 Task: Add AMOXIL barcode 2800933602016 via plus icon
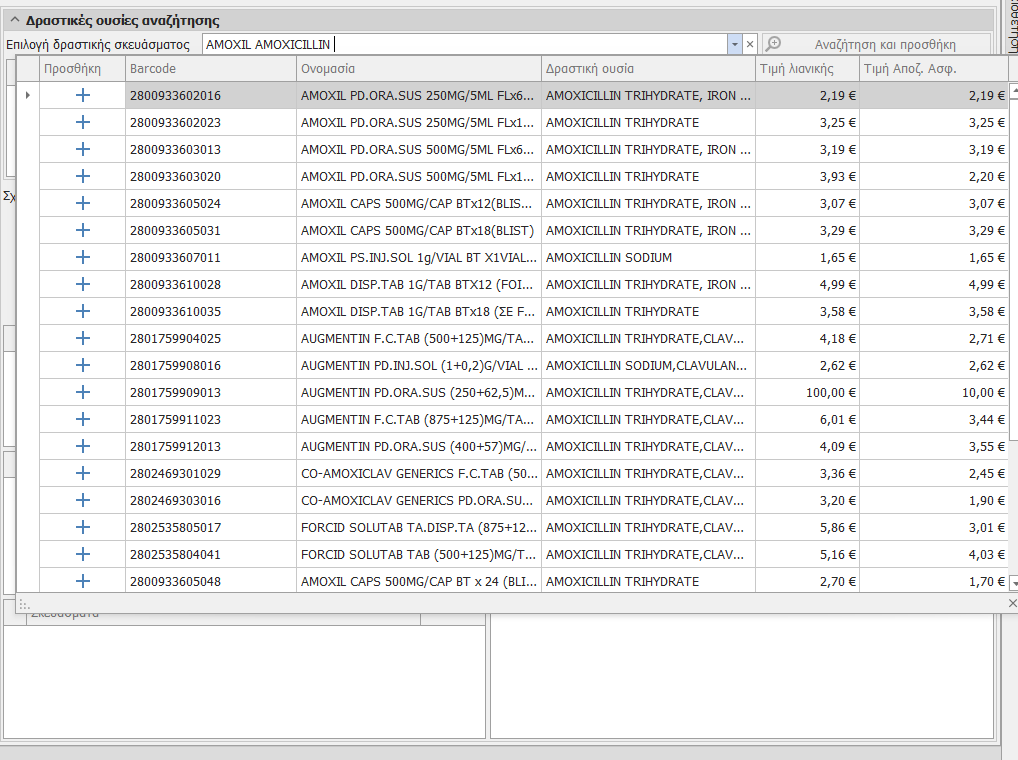(x=82, y=95)
